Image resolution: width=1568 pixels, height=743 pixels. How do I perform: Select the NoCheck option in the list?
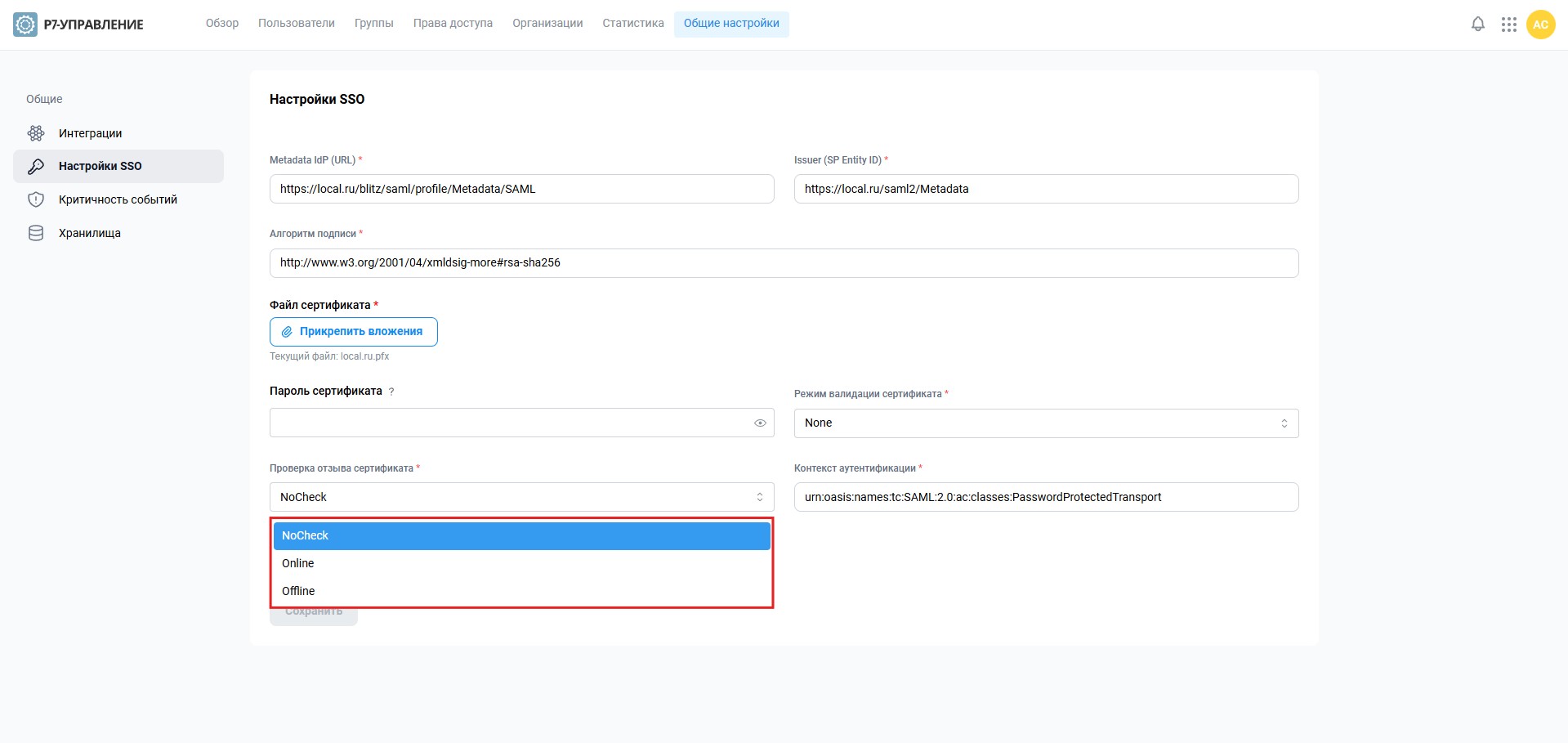521,535
